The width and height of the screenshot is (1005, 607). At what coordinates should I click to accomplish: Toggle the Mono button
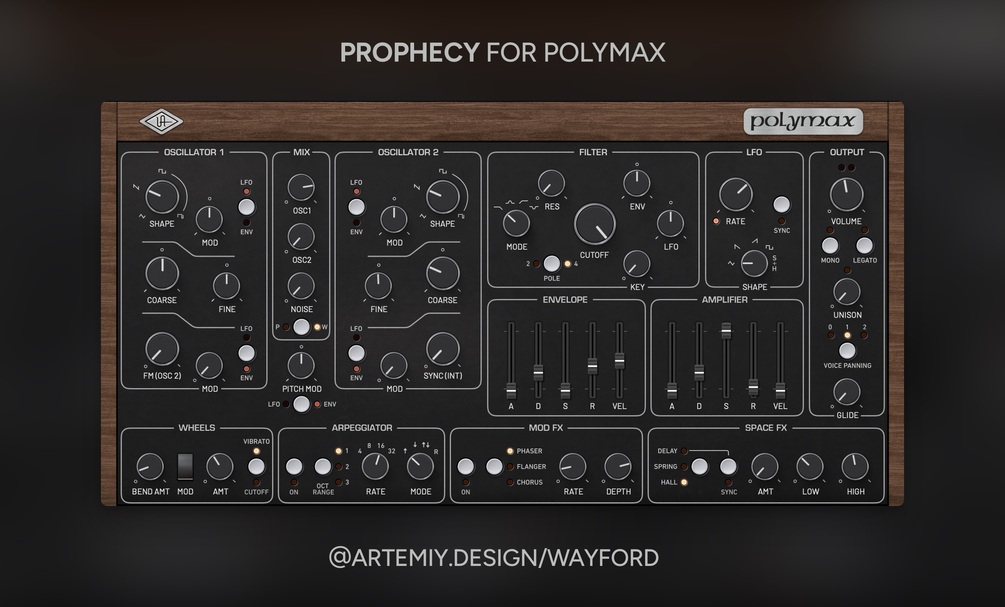coord(830,245)
